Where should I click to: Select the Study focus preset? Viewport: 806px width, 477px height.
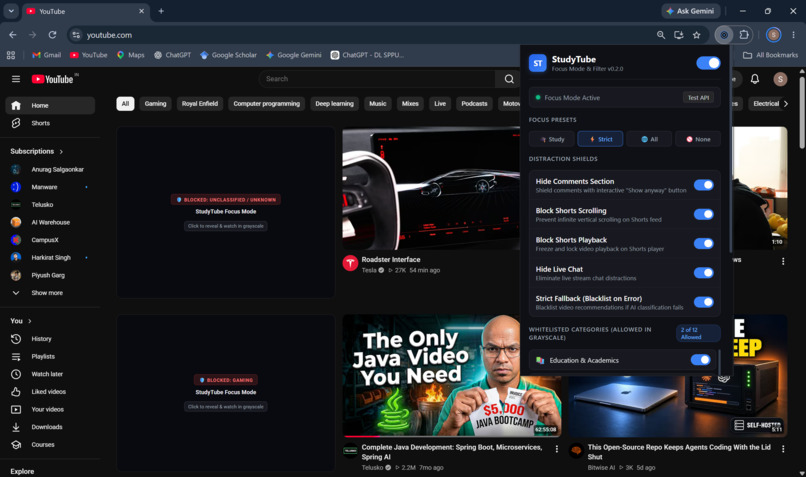(x=552, y=139)
